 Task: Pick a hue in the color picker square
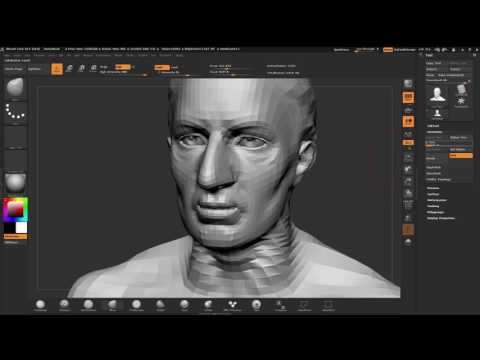(15, 209)
